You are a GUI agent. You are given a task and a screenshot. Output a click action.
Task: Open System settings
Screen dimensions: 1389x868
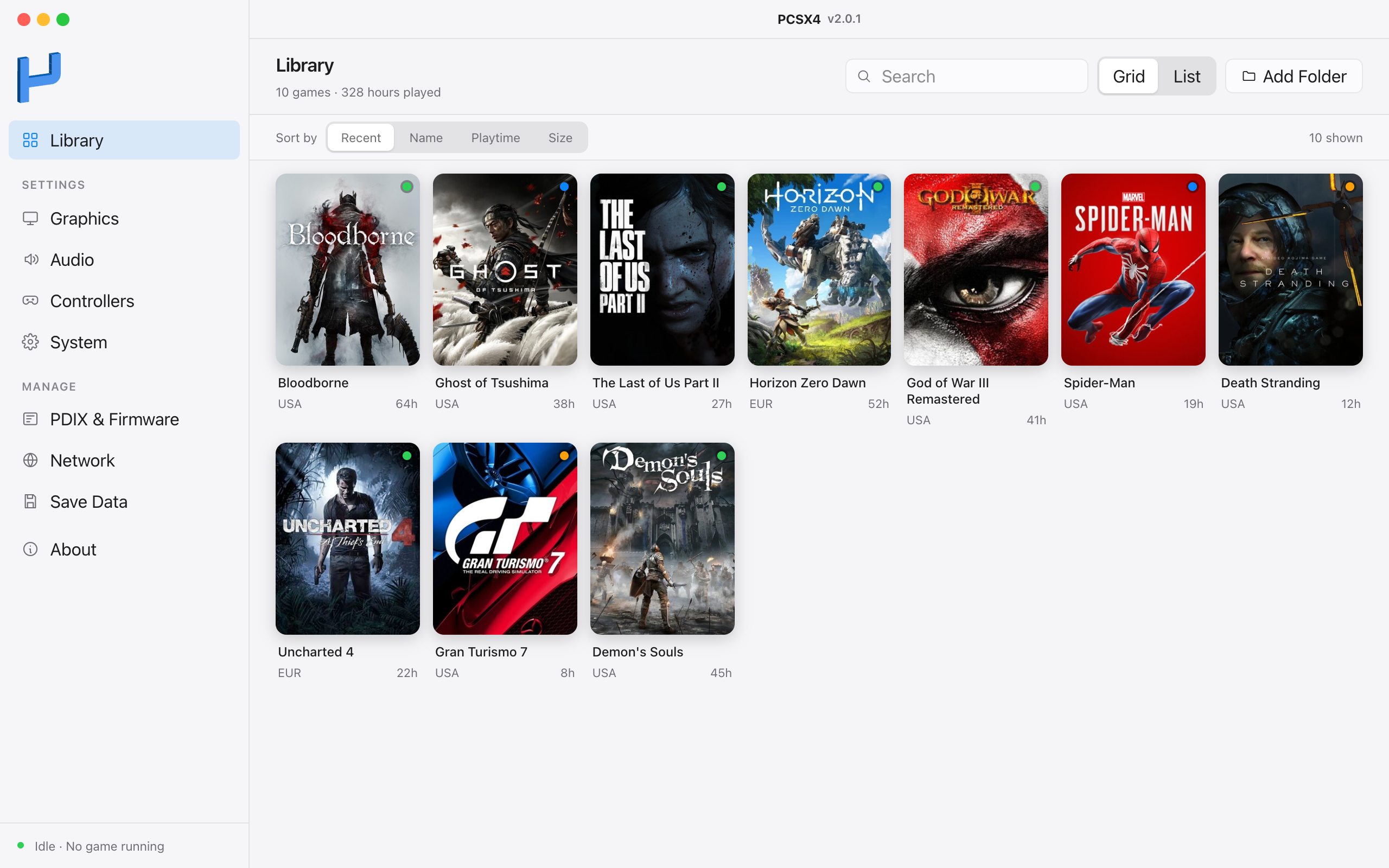tap(124, 342)
